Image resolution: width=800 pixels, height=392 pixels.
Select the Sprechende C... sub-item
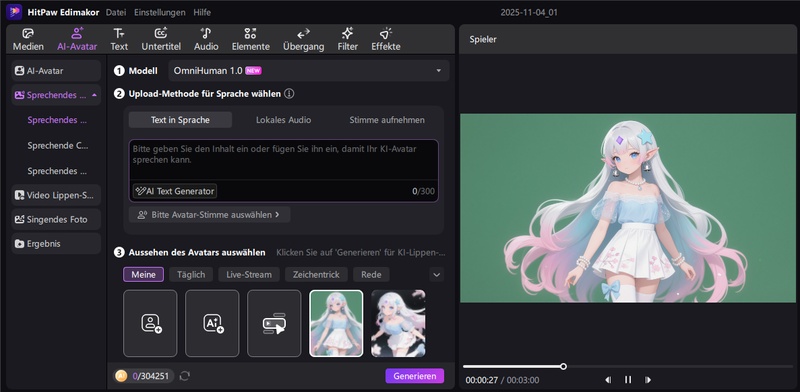[x=58, y=145]
